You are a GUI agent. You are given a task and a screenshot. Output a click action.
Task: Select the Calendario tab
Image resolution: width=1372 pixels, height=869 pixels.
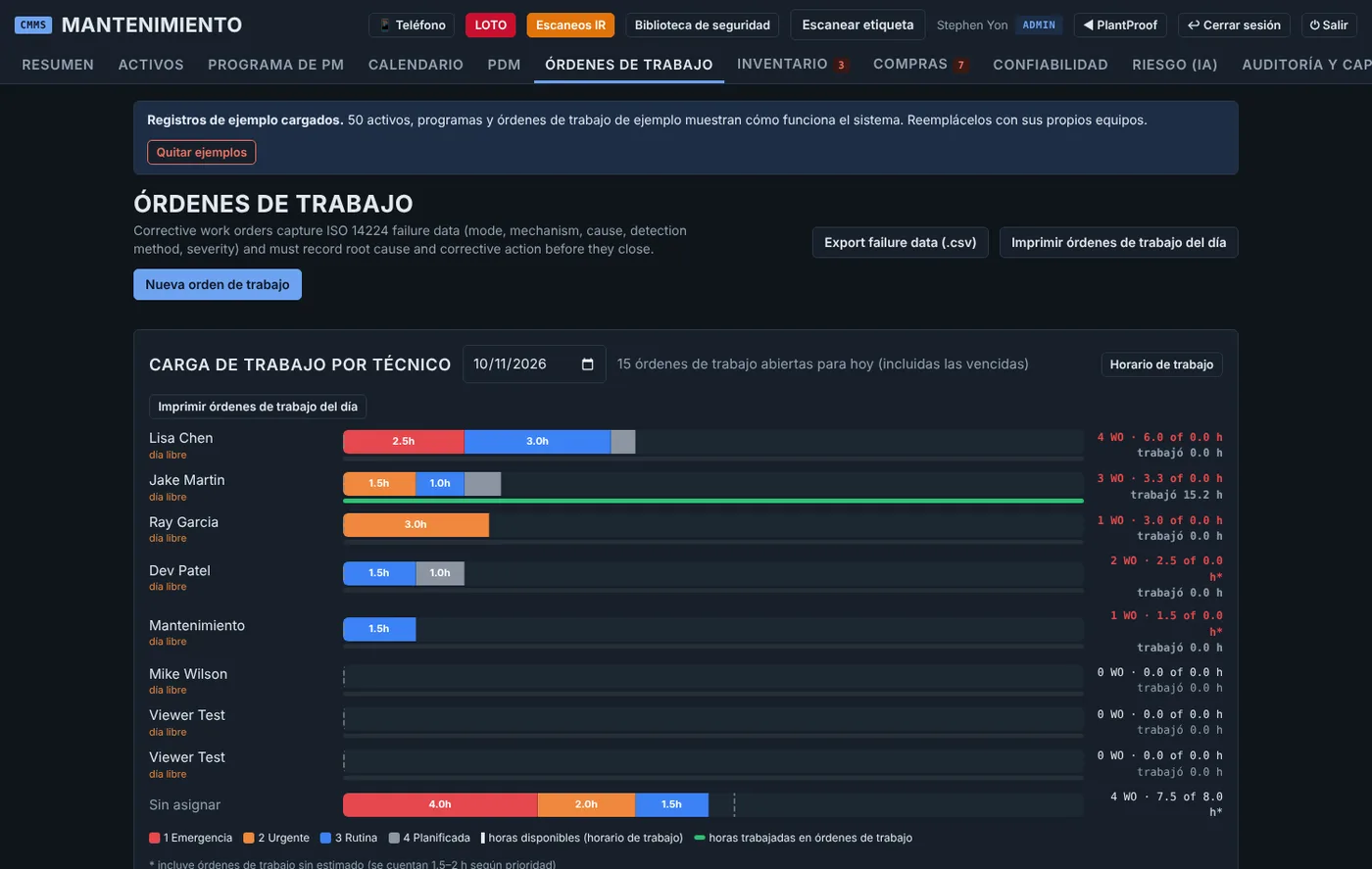[416, 65]
